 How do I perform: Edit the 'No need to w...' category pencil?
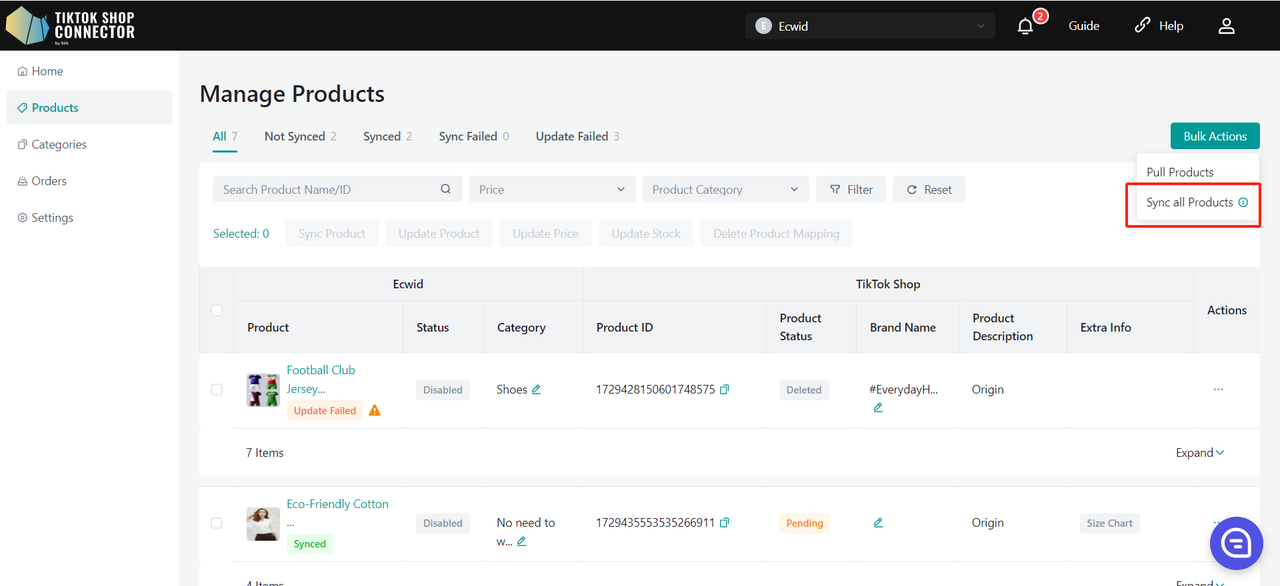(x=521, y=541)
